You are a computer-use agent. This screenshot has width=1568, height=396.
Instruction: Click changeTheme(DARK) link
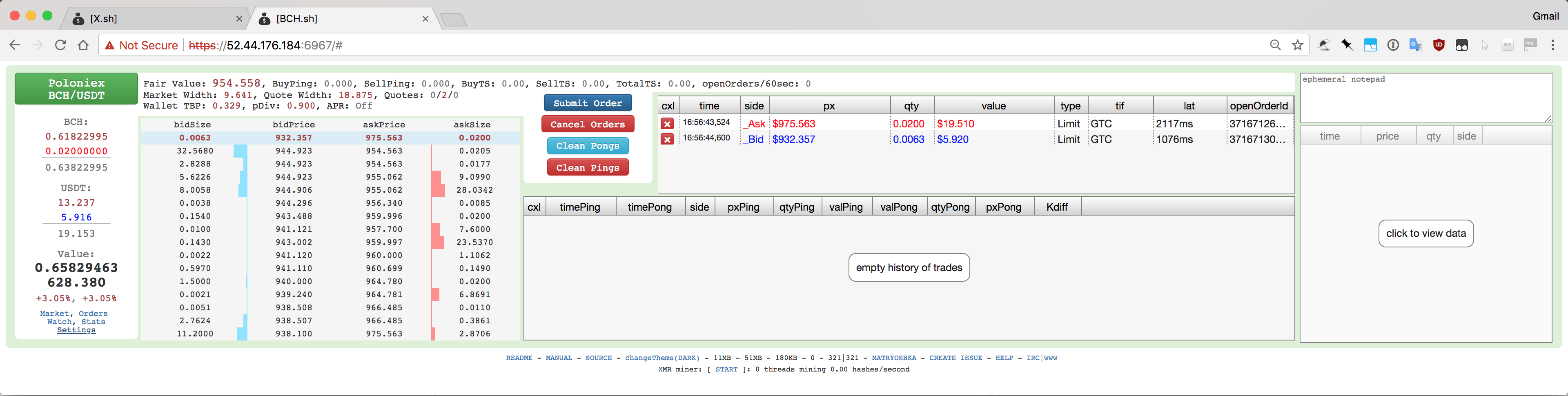point(662,358)
